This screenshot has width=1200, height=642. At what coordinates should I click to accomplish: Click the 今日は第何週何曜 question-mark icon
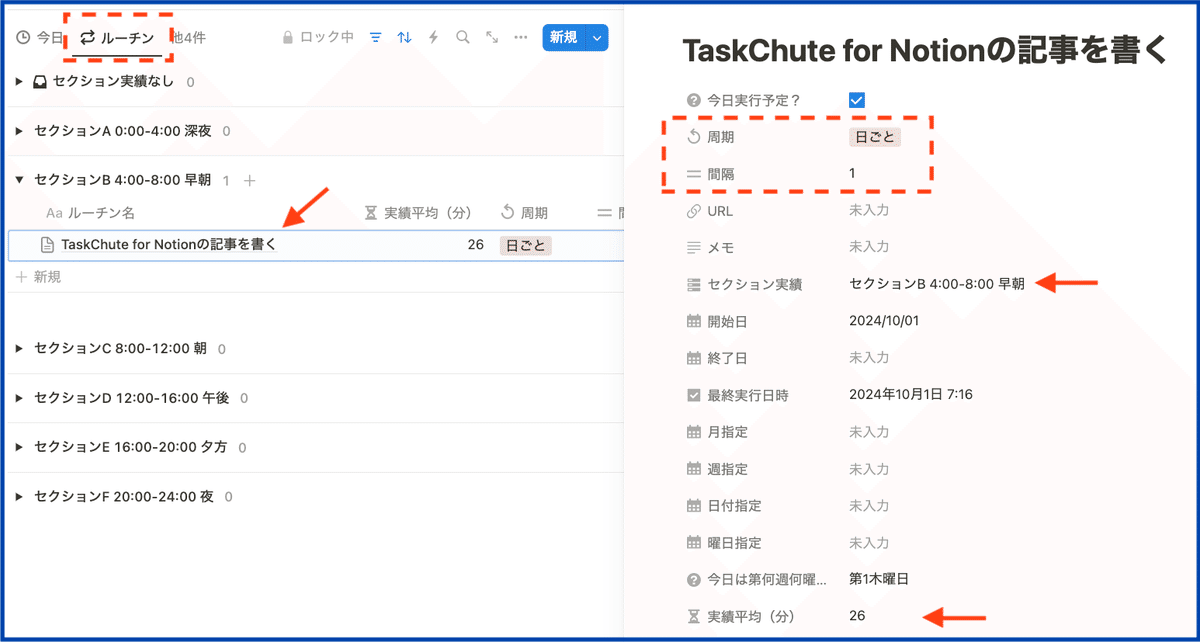coord(694,579)
